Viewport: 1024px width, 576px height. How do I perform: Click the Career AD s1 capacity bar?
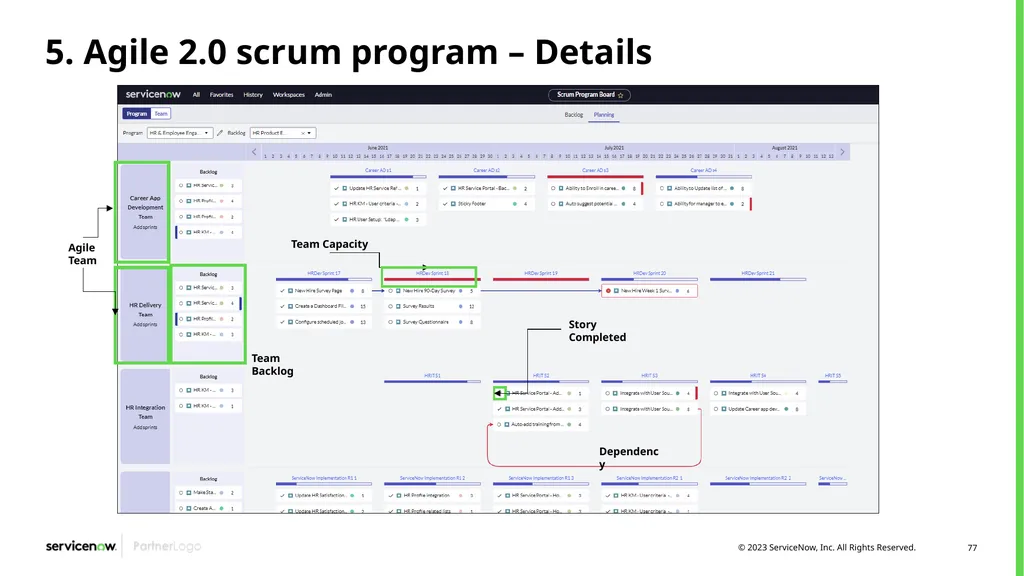(x=378, y=177)
